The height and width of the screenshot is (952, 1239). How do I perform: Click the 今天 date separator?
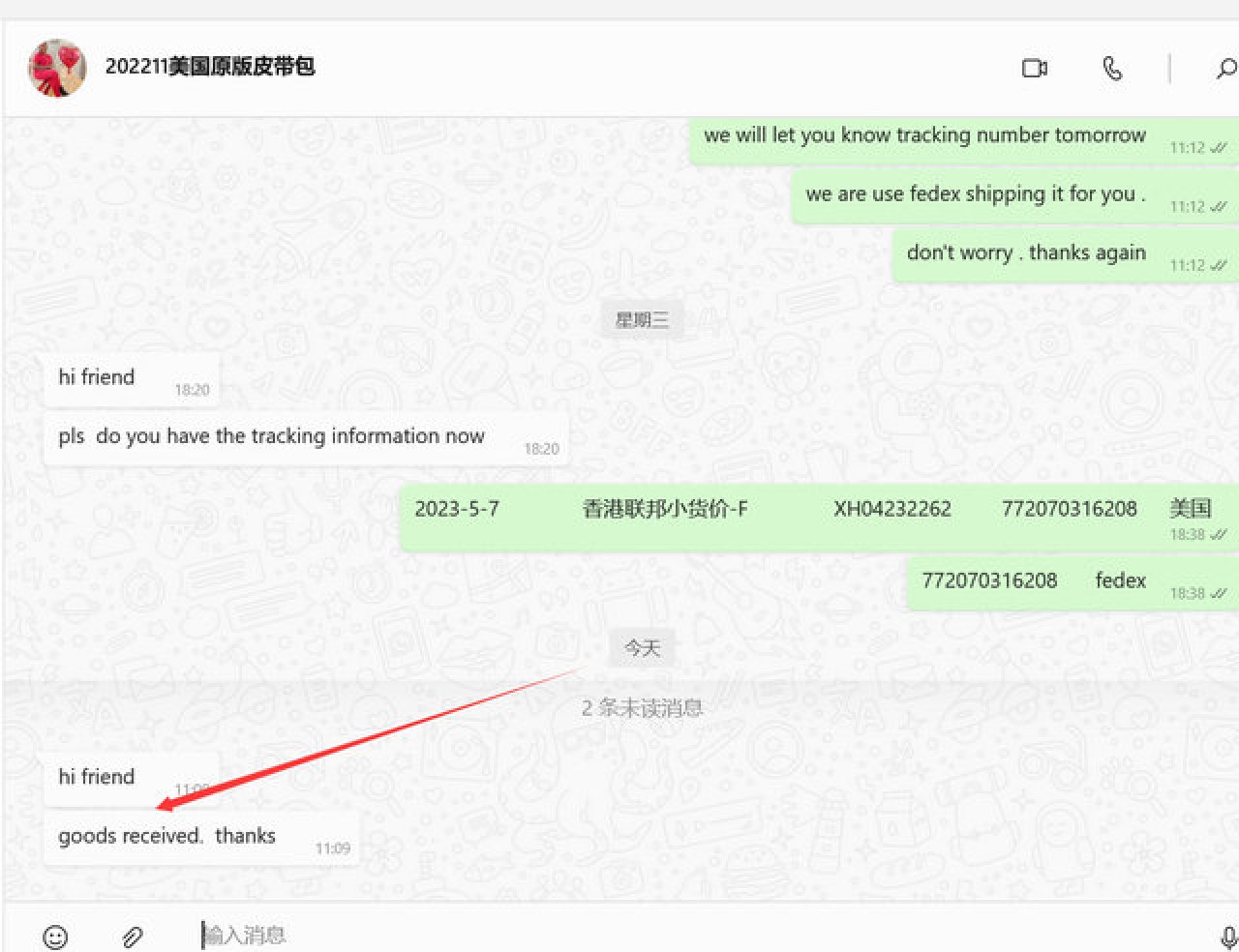click(x=642, y=648)
